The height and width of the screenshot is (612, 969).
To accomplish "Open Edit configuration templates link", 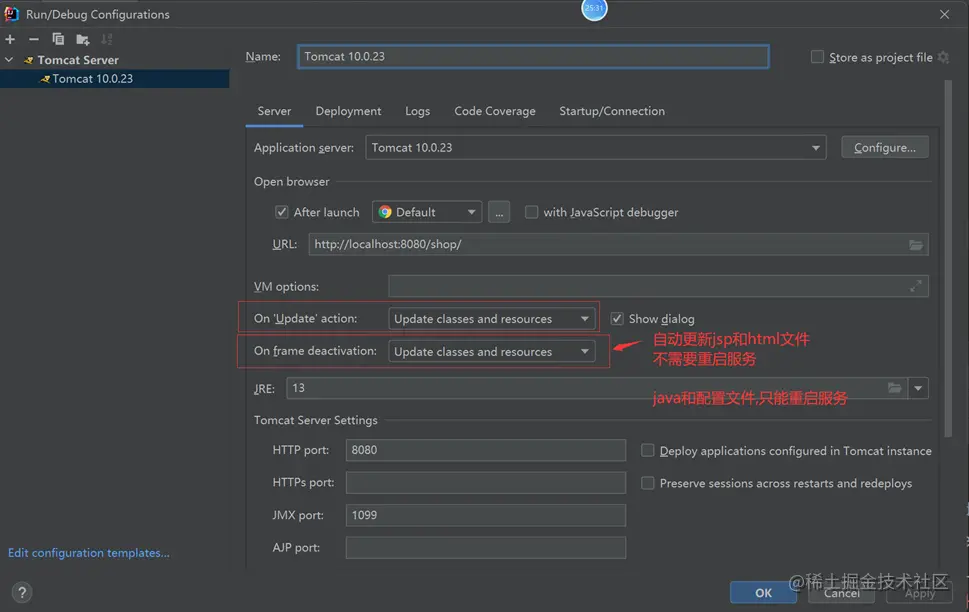I will click(89, 553).
